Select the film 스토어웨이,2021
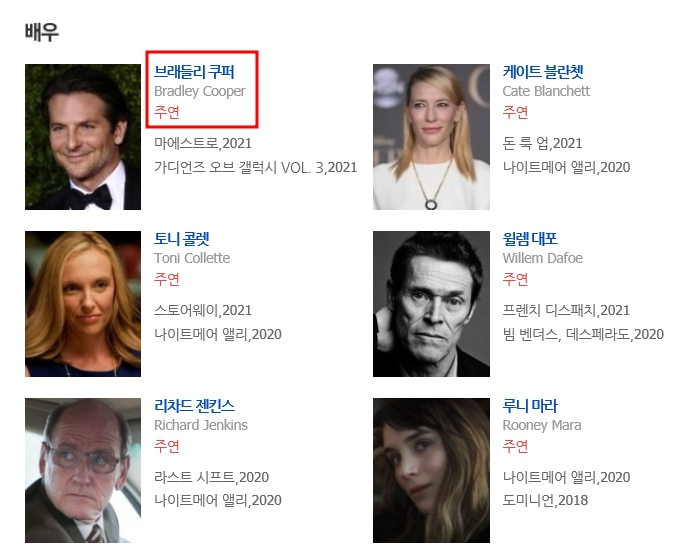Screen dimensions: 684x553 203,310
